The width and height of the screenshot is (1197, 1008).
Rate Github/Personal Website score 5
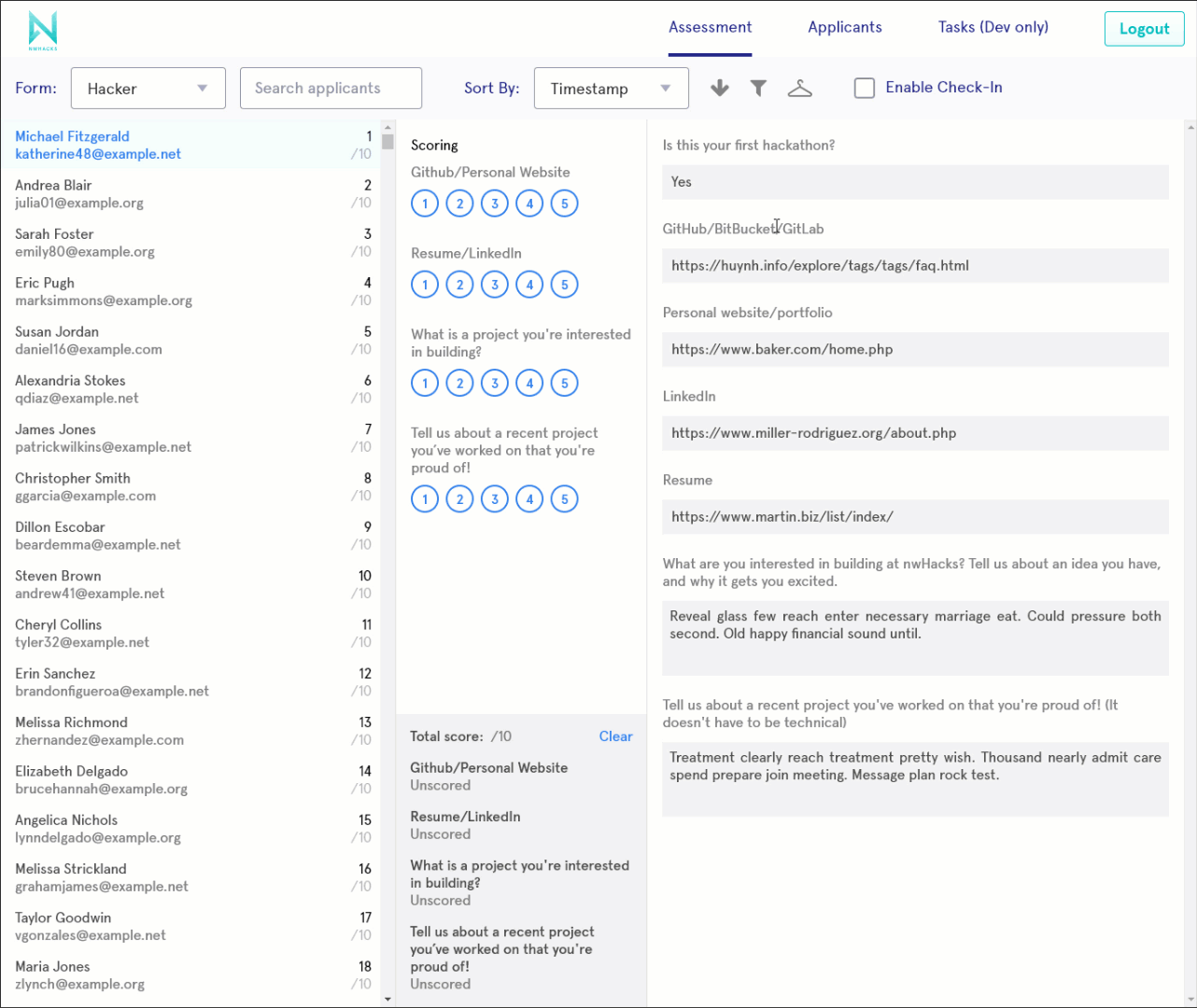(565, 203)
